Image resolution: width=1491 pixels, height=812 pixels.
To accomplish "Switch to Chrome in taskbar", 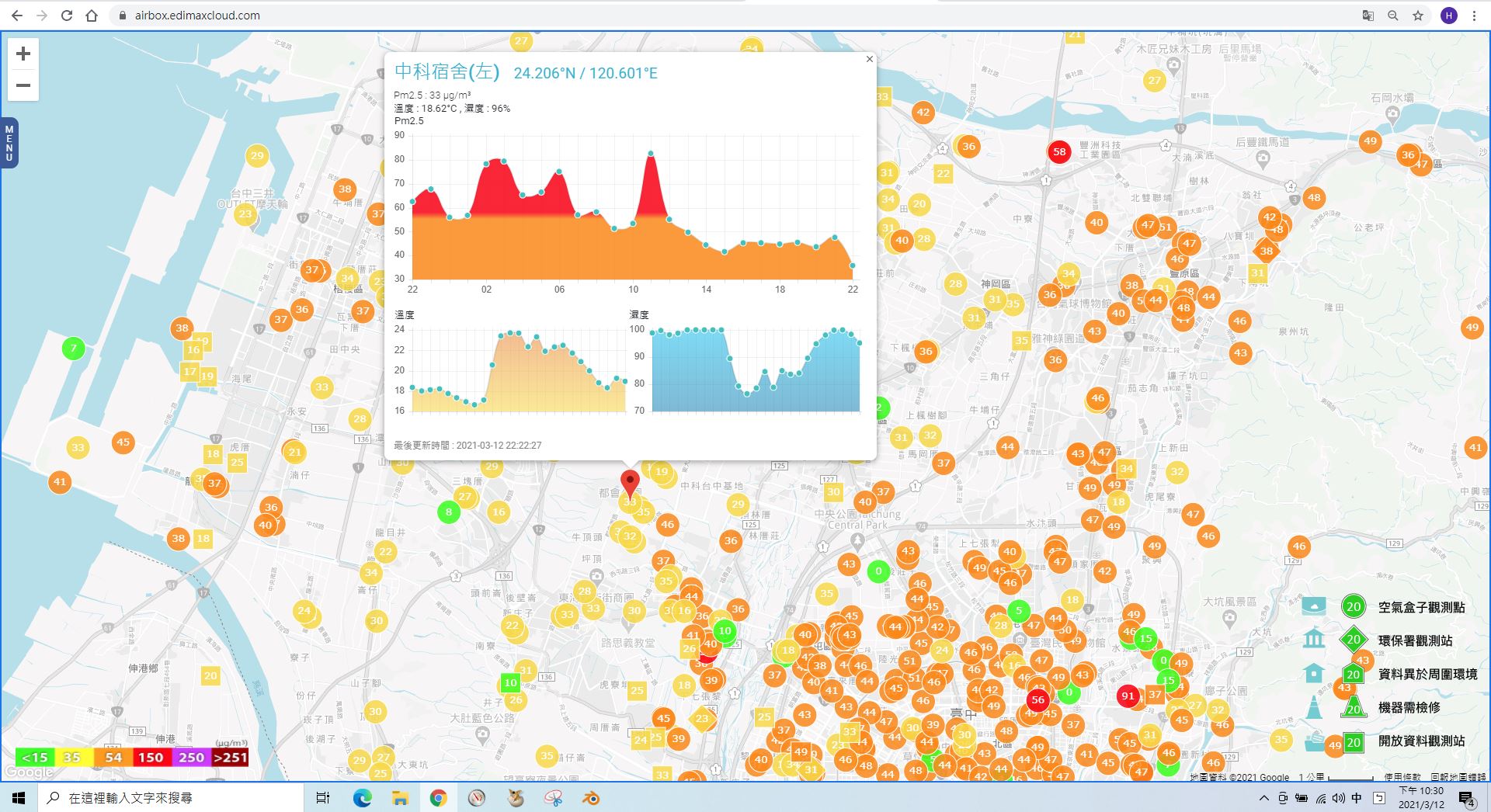I will [438, 797].
